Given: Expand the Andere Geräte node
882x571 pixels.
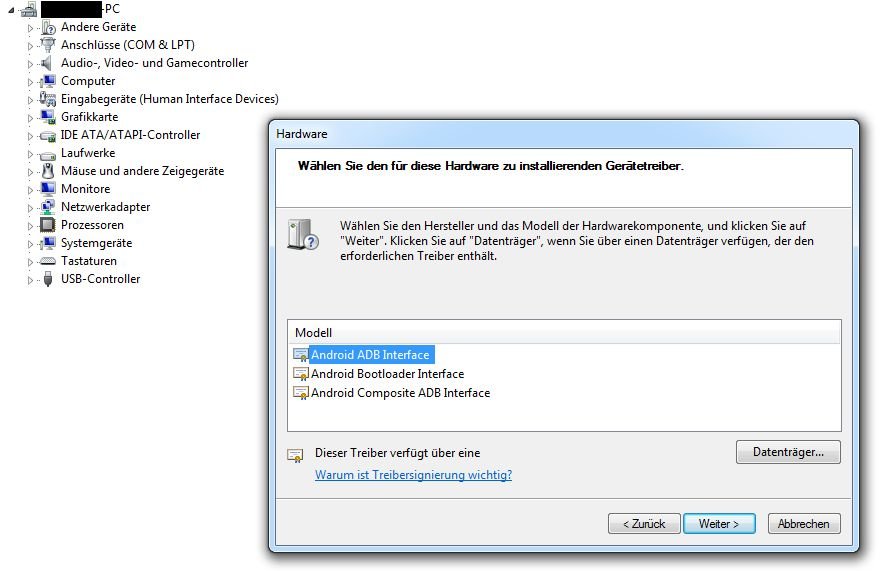Looking at the screenshot, I should pyautogui.click(x=30, y=28).
